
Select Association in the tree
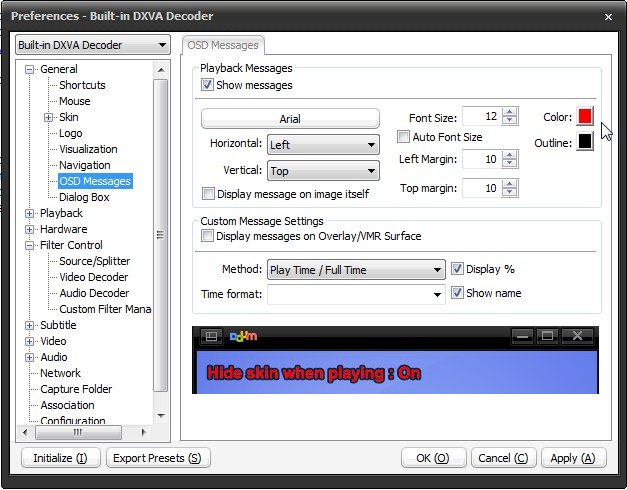tap(67, 405)
